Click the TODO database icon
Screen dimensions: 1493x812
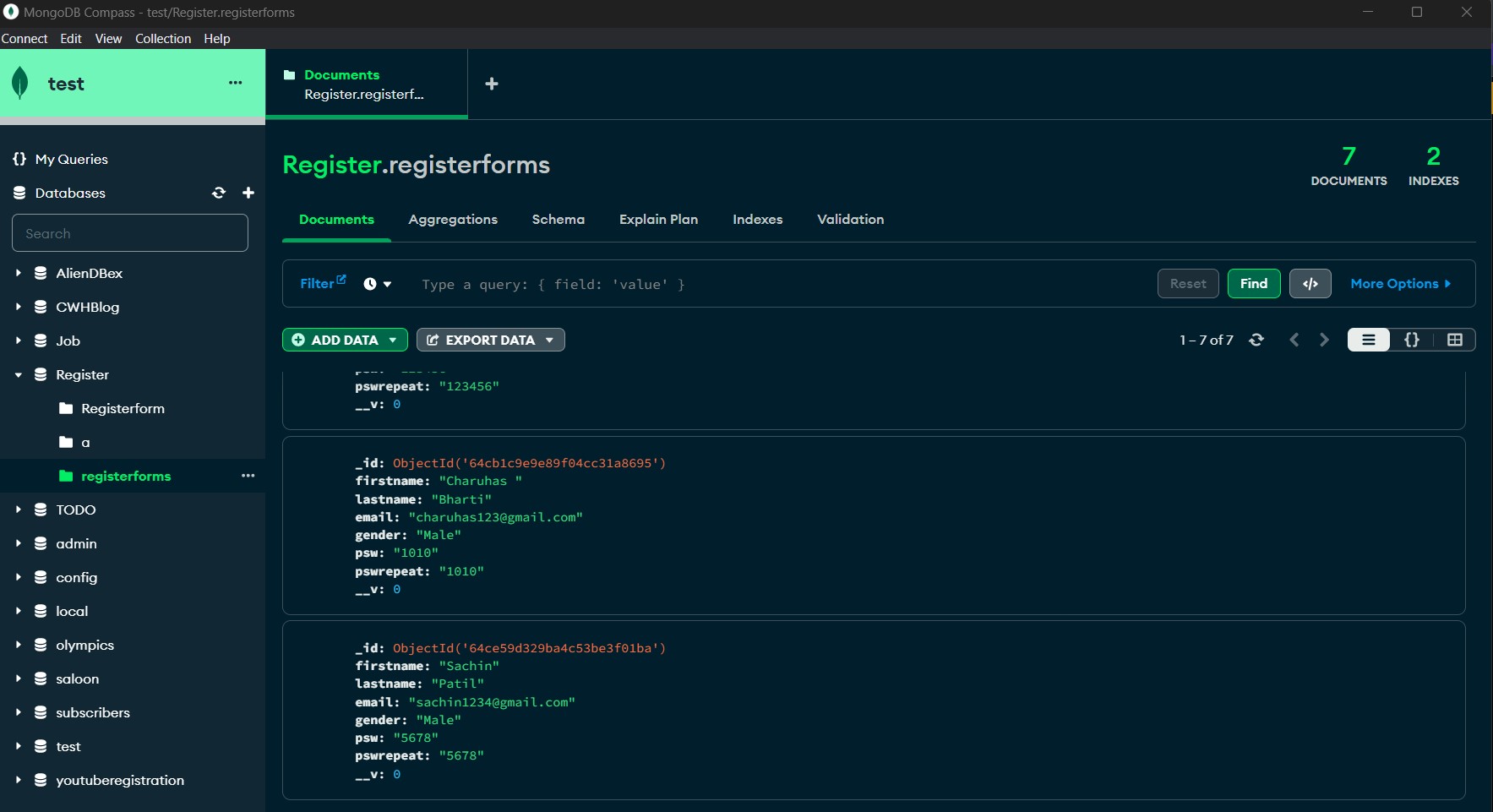click(x=41, y=510)
